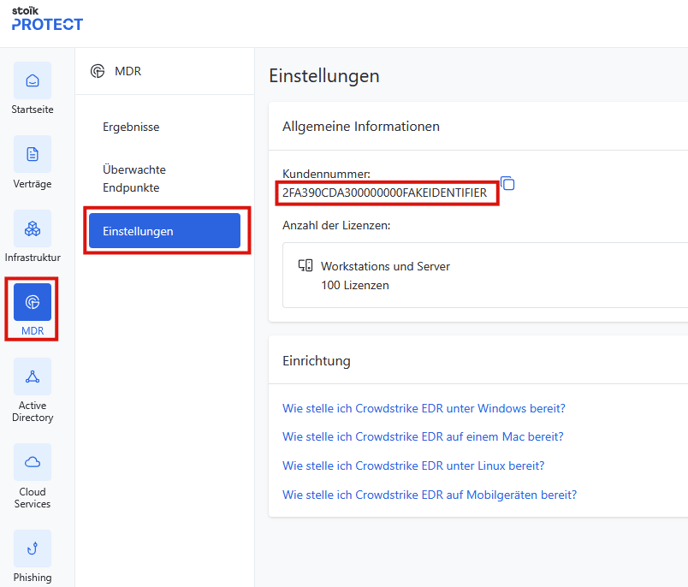Open Crowdstrike EDR mobile devices guide
688x587 pixels.
pos(430,495)
